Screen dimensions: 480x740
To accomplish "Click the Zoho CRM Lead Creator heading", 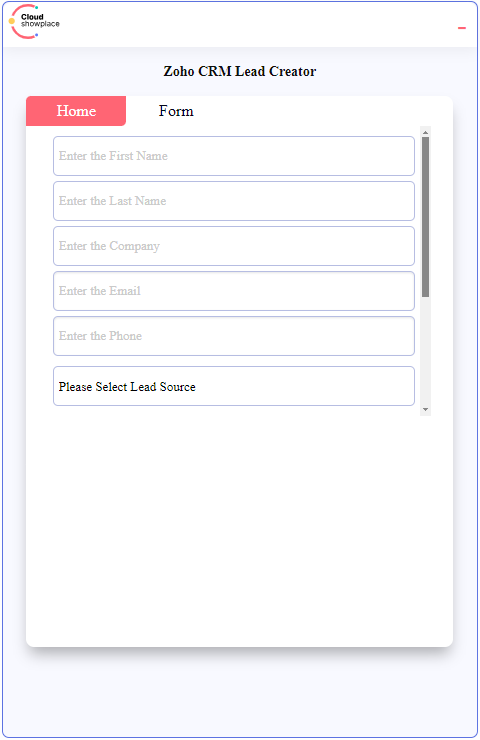I will coord(240,71).
